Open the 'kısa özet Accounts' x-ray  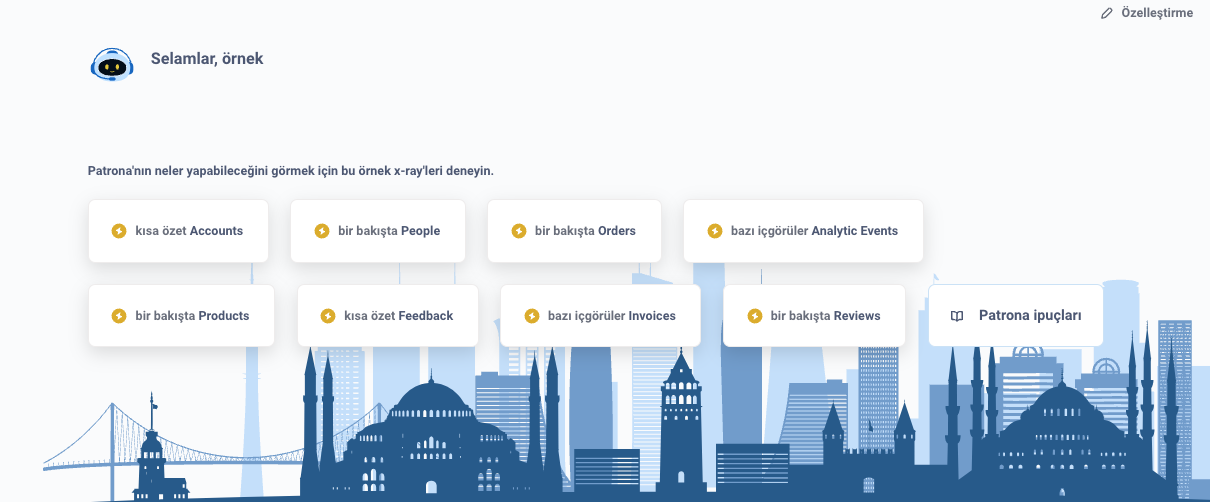click(x=188, y=231)
